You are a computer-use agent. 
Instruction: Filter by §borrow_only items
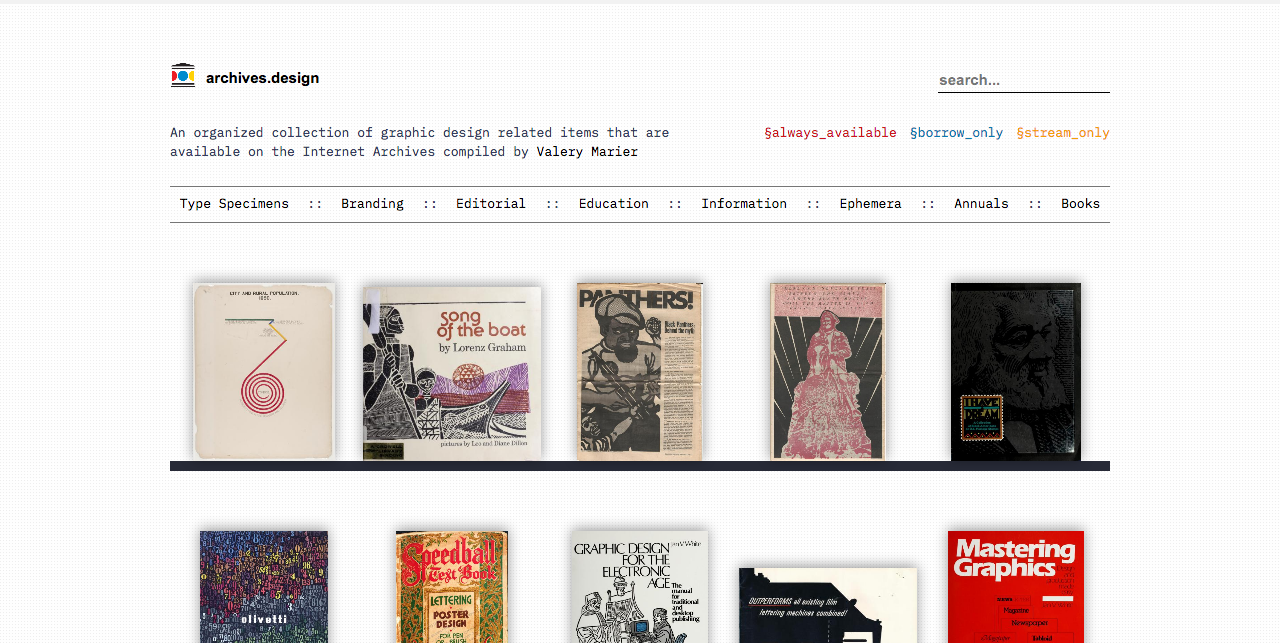pos(956,133)
